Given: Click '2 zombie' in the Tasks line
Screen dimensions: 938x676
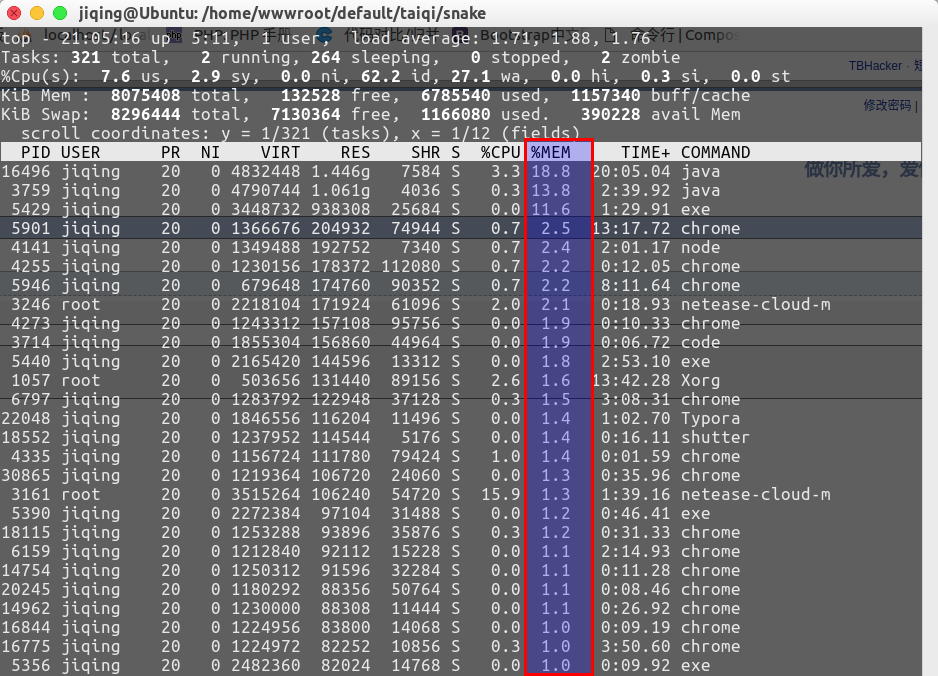Looking at the screenshot, I should 641,57.
